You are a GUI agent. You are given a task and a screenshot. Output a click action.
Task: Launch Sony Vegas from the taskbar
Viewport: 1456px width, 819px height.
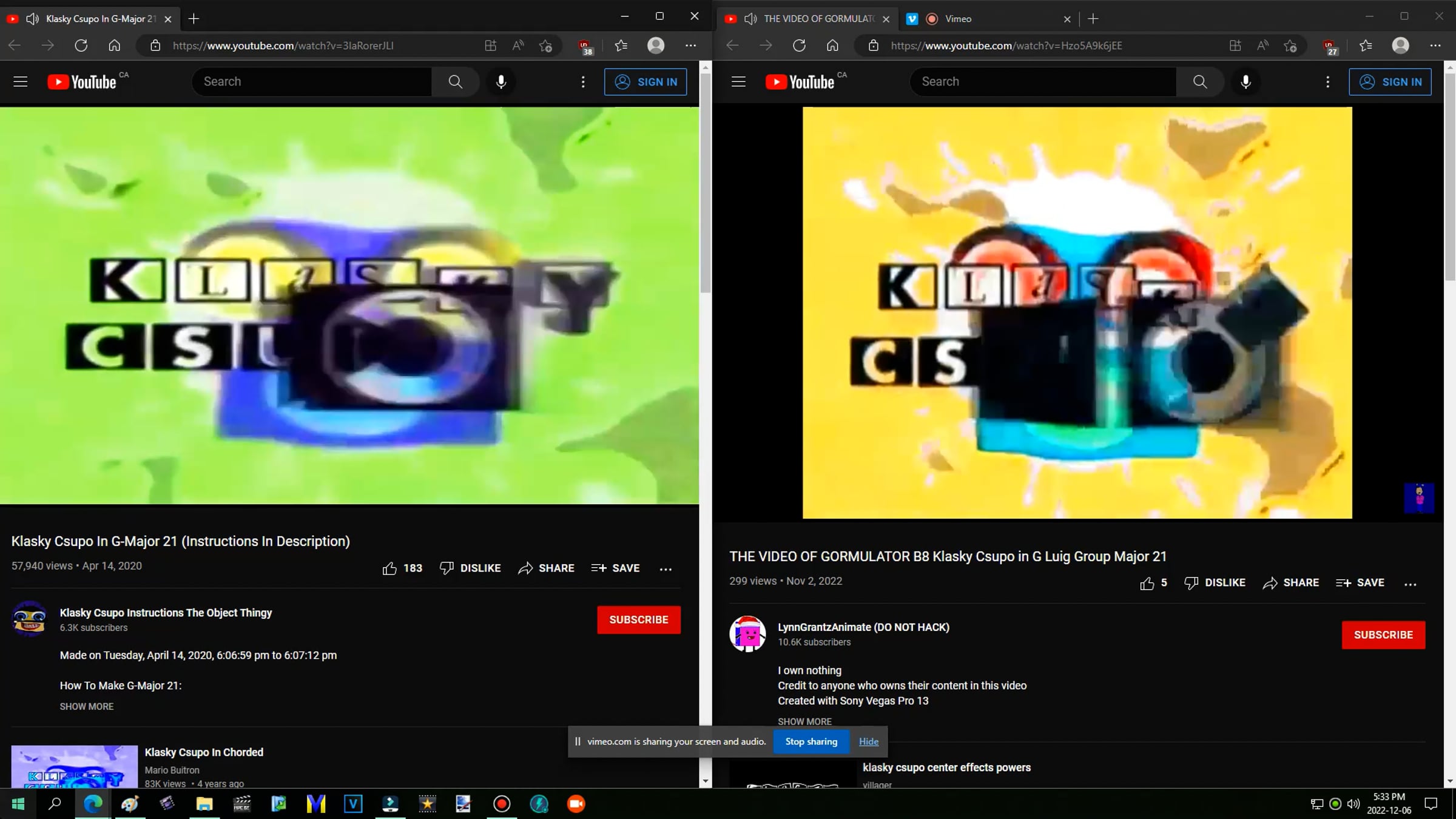[353, 804]
